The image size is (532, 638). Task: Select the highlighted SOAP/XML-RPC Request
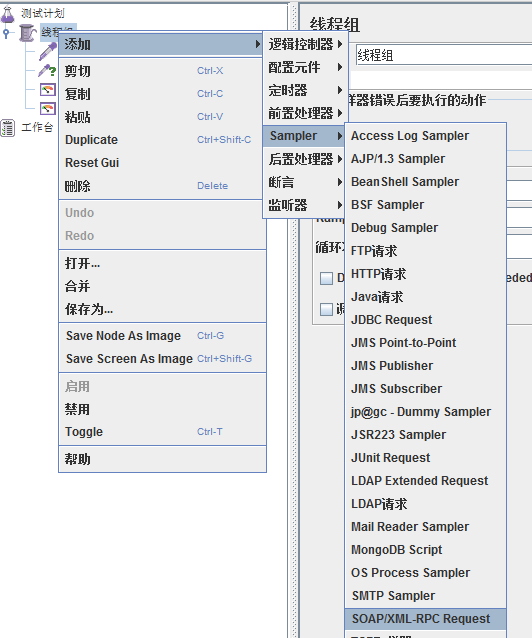coord(425,618)
